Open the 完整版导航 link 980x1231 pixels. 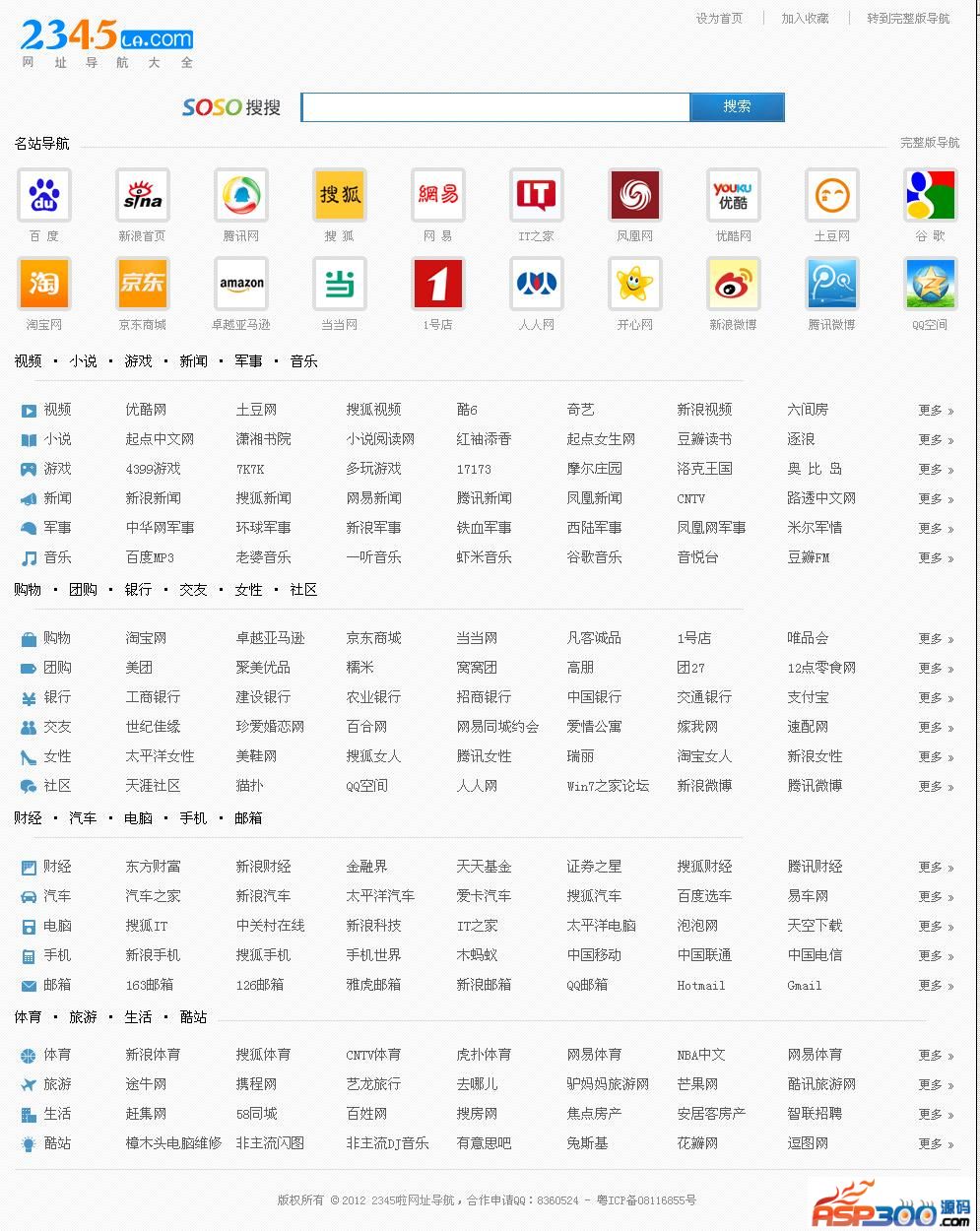click(x=930, y=143)
